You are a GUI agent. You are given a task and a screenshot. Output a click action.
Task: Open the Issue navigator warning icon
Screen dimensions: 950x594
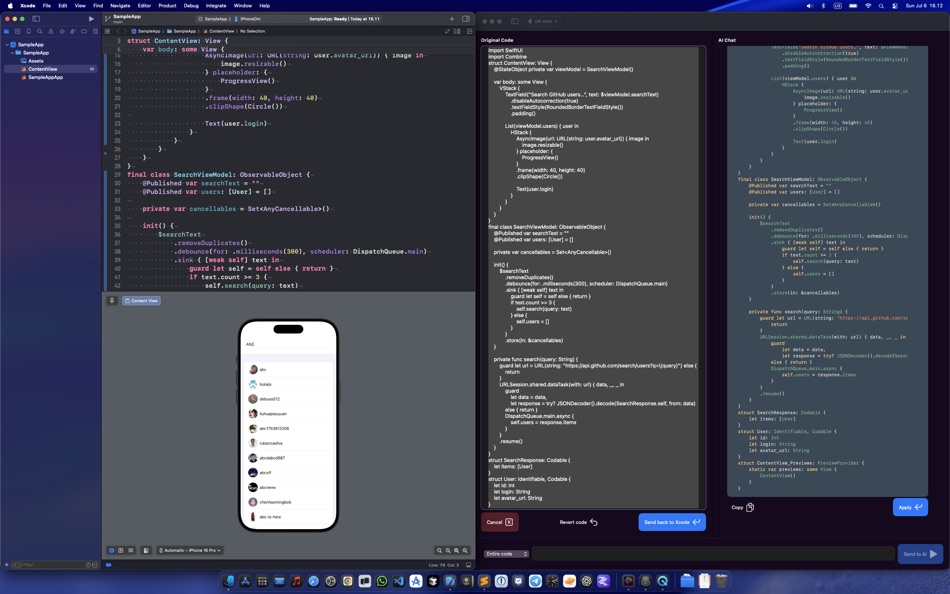pyautogui.click(x=51, y=31)
